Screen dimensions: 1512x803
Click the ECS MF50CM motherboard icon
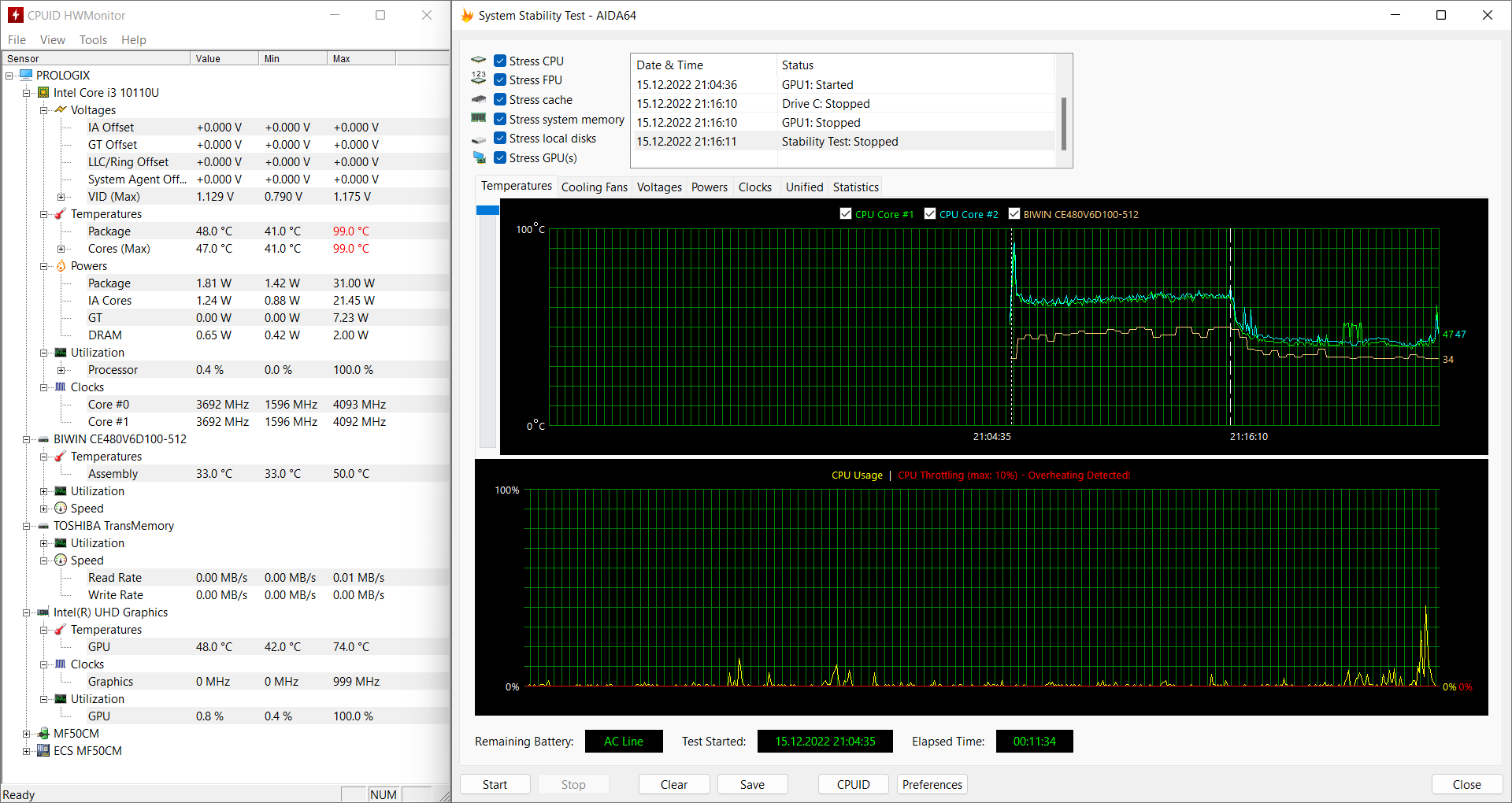[x=43, y=750]
